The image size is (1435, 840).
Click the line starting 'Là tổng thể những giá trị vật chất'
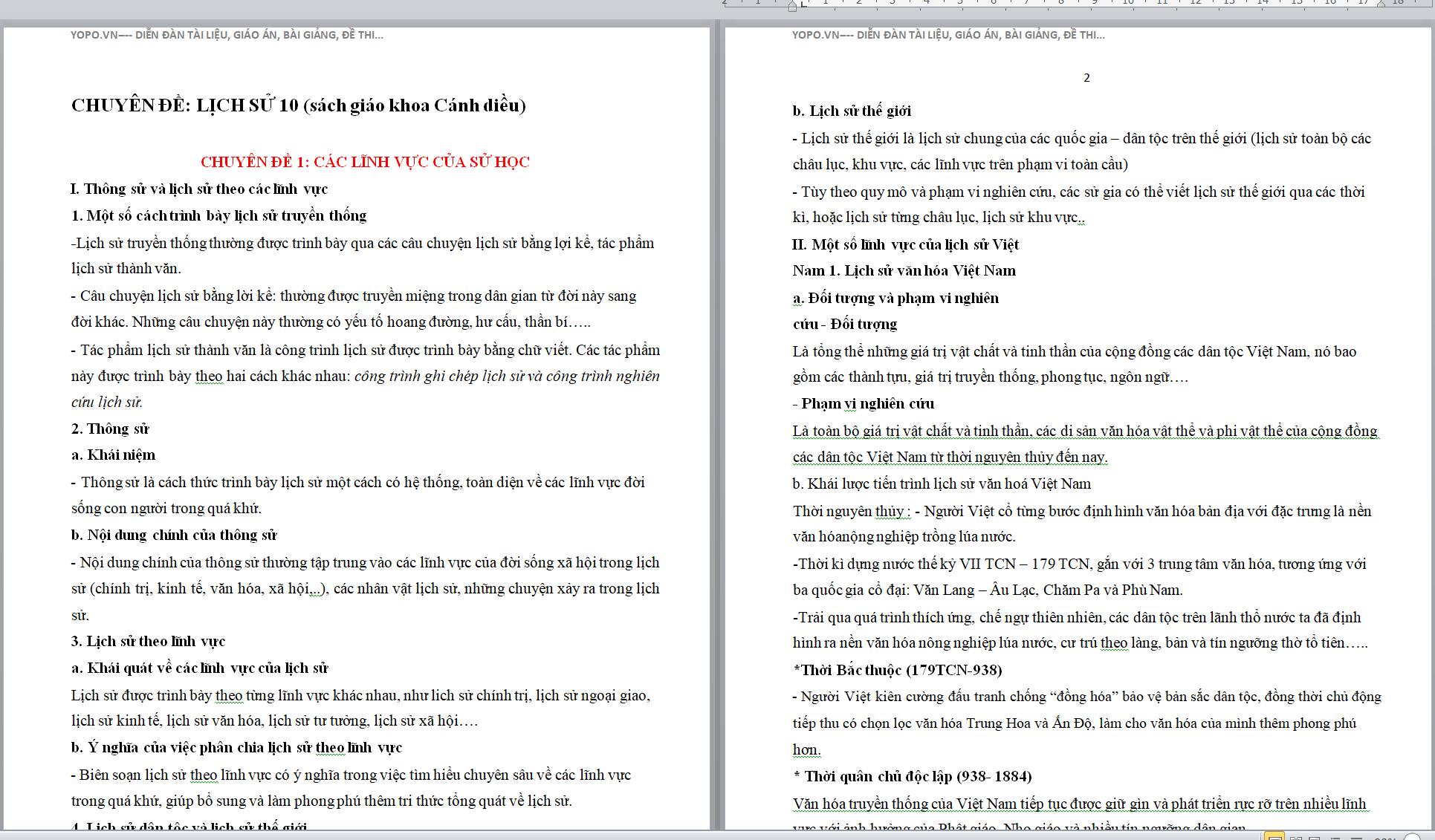tap(1075, 352)
